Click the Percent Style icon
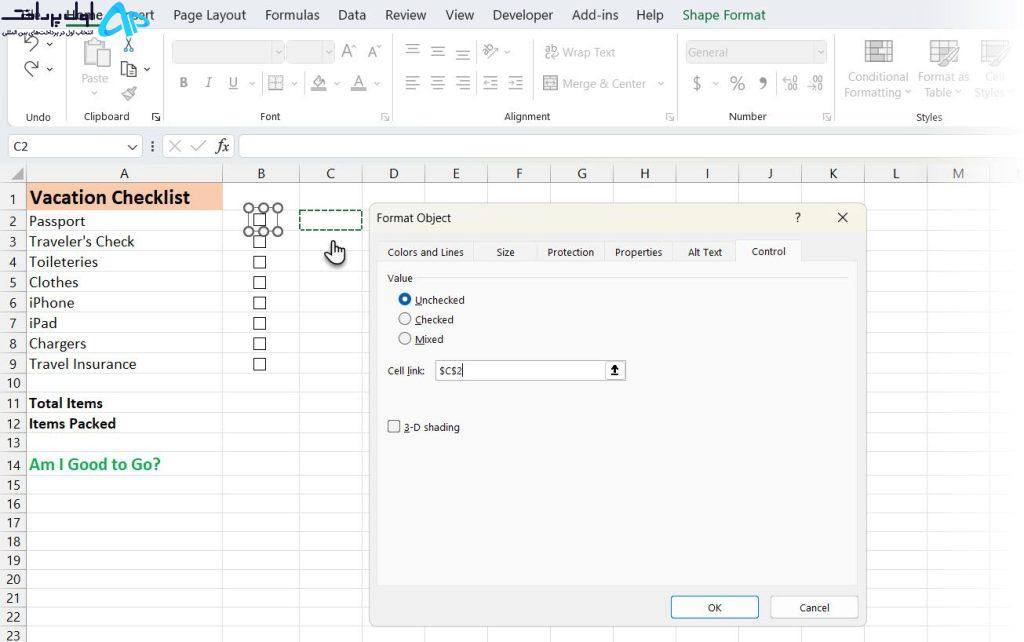This screenshot has height=642, width=1024. 737,84
